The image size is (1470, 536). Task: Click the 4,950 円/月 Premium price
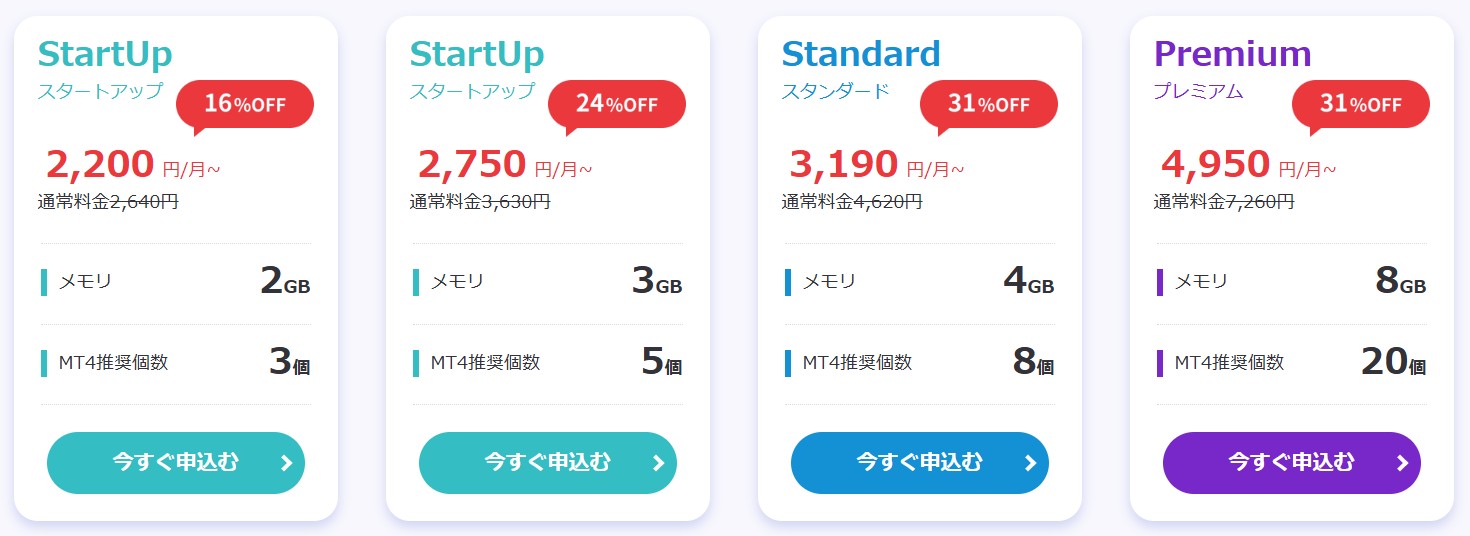[1247, 164]
